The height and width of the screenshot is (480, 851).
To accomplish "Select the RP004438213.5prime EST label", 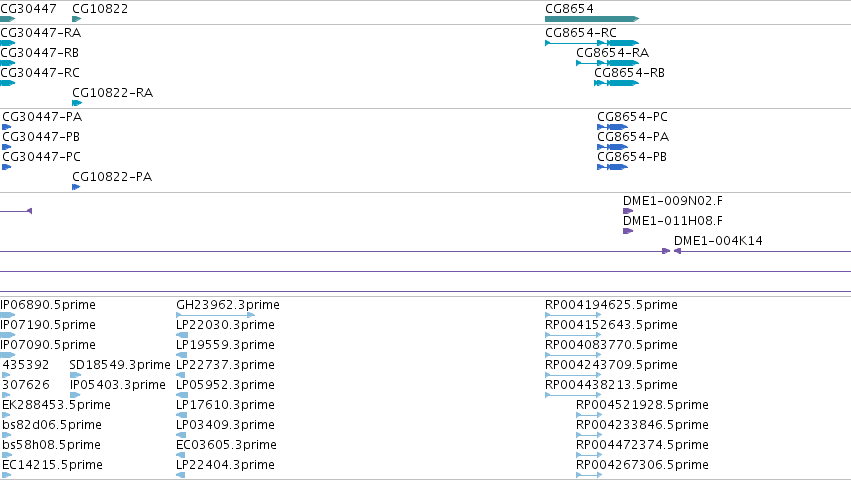I will [x=611, y=385].
